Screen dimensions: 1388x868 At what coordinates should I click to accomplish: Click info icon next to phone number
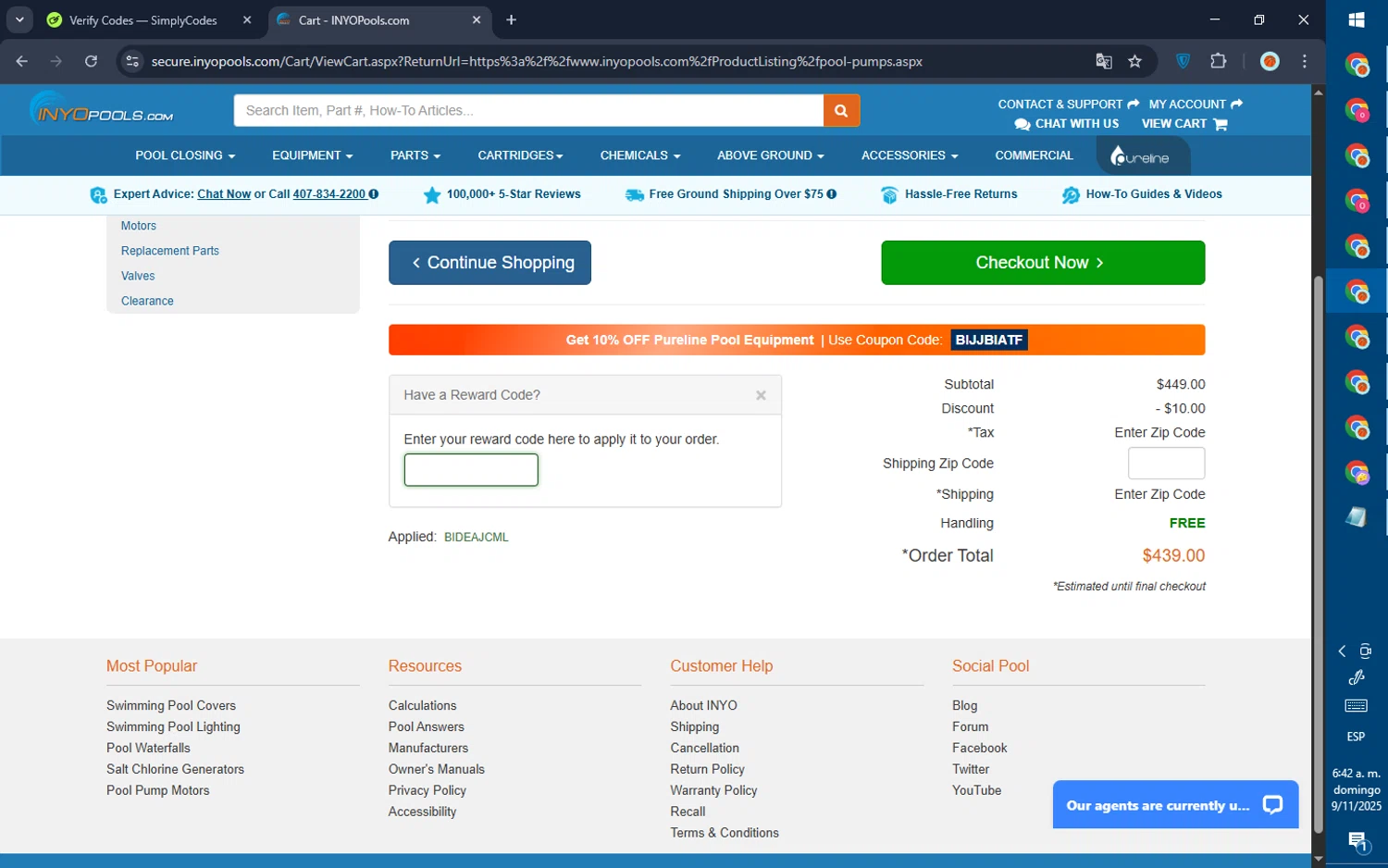(x=374, y=194)
